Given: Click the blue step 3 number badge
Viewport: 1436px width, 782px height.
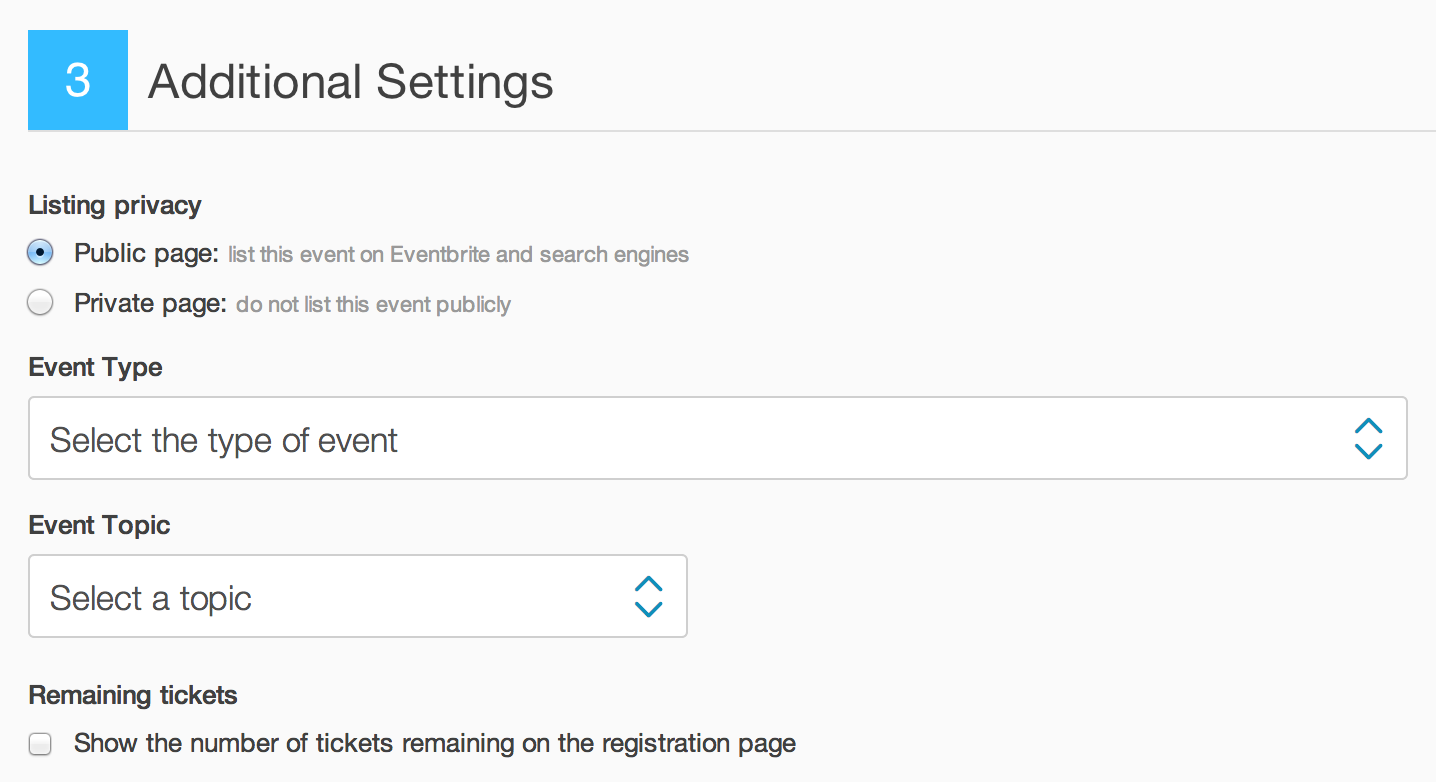Looking at the screenshot, I should pos(78,80).
